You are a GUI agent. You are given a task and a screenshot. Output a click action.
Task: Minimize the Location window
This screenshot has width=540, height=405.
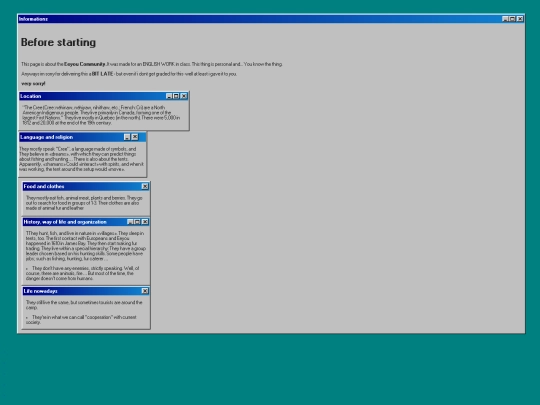[169, 96]
